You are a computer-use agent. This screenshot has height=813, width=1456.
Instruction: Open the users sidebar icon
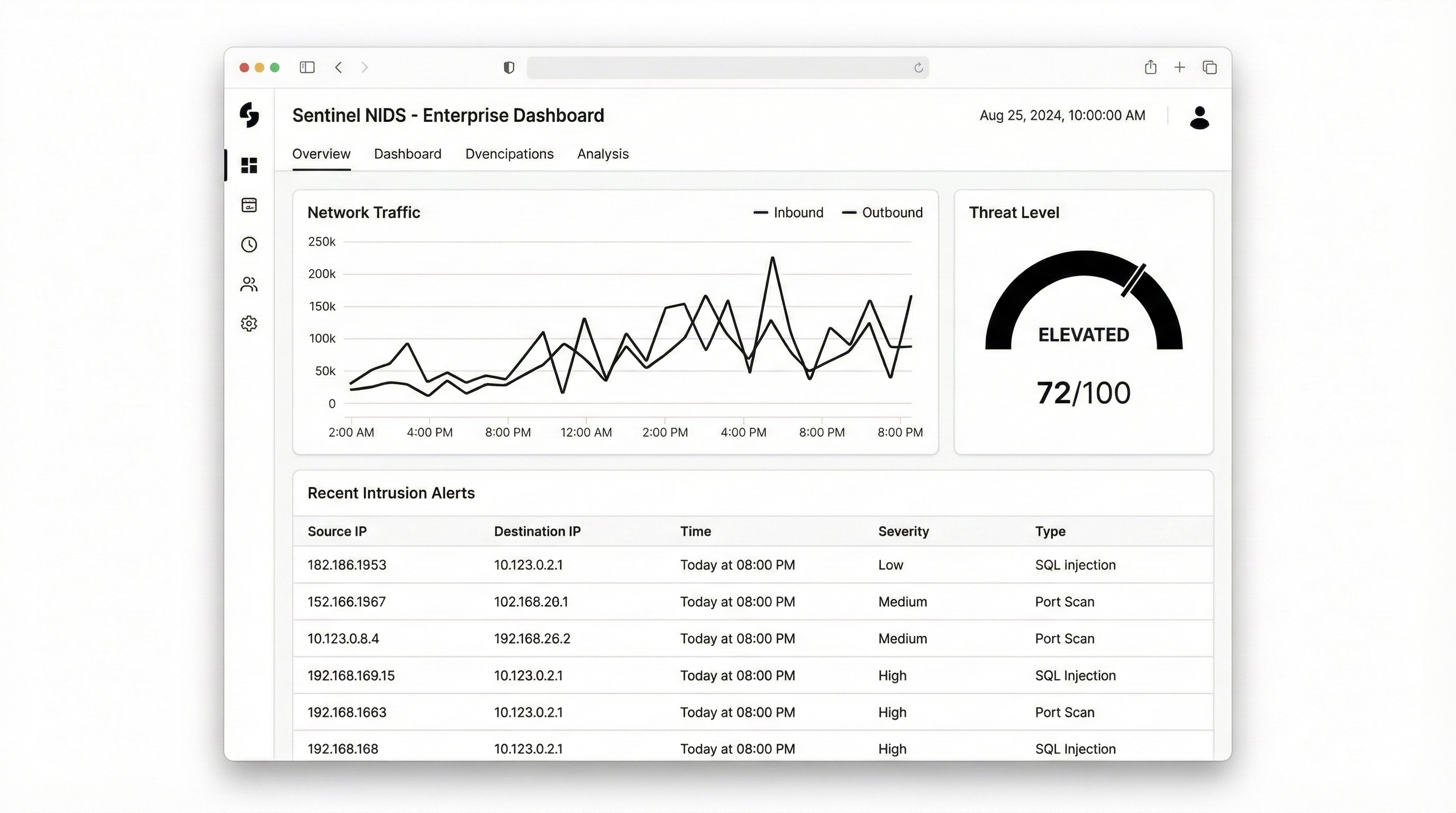click(x=249, y=284)
